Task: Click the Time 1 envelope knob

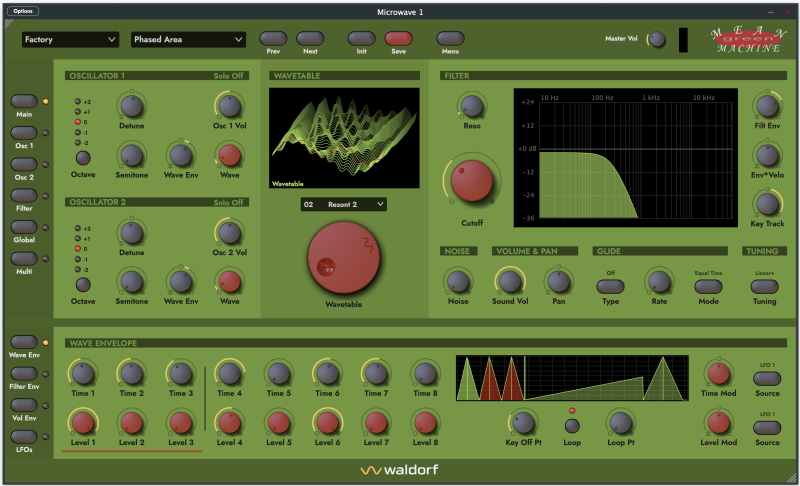Action: 83,374
